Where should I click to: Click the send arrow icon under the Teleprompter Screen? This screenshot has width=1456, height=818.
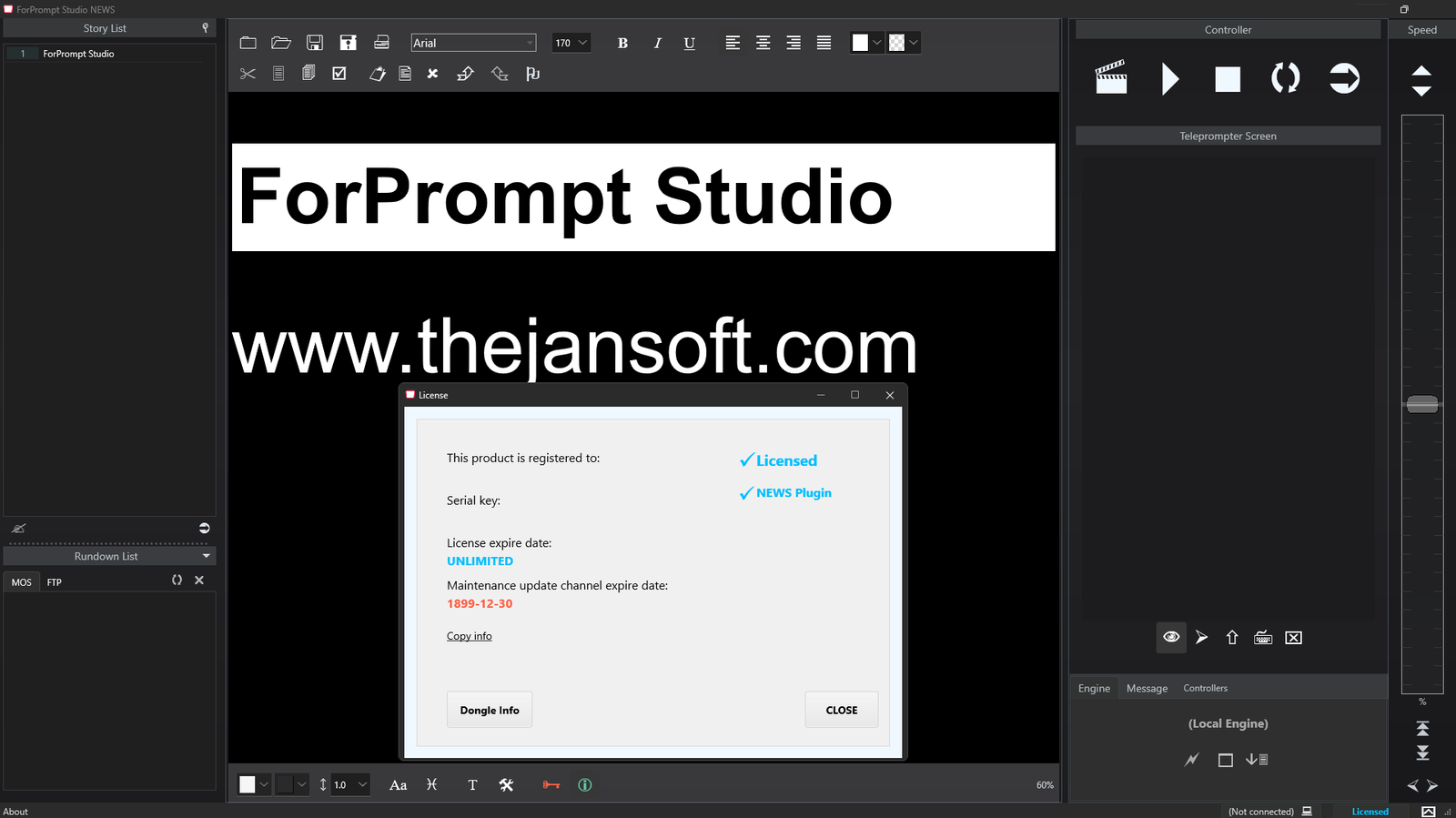coord(1201,637)
